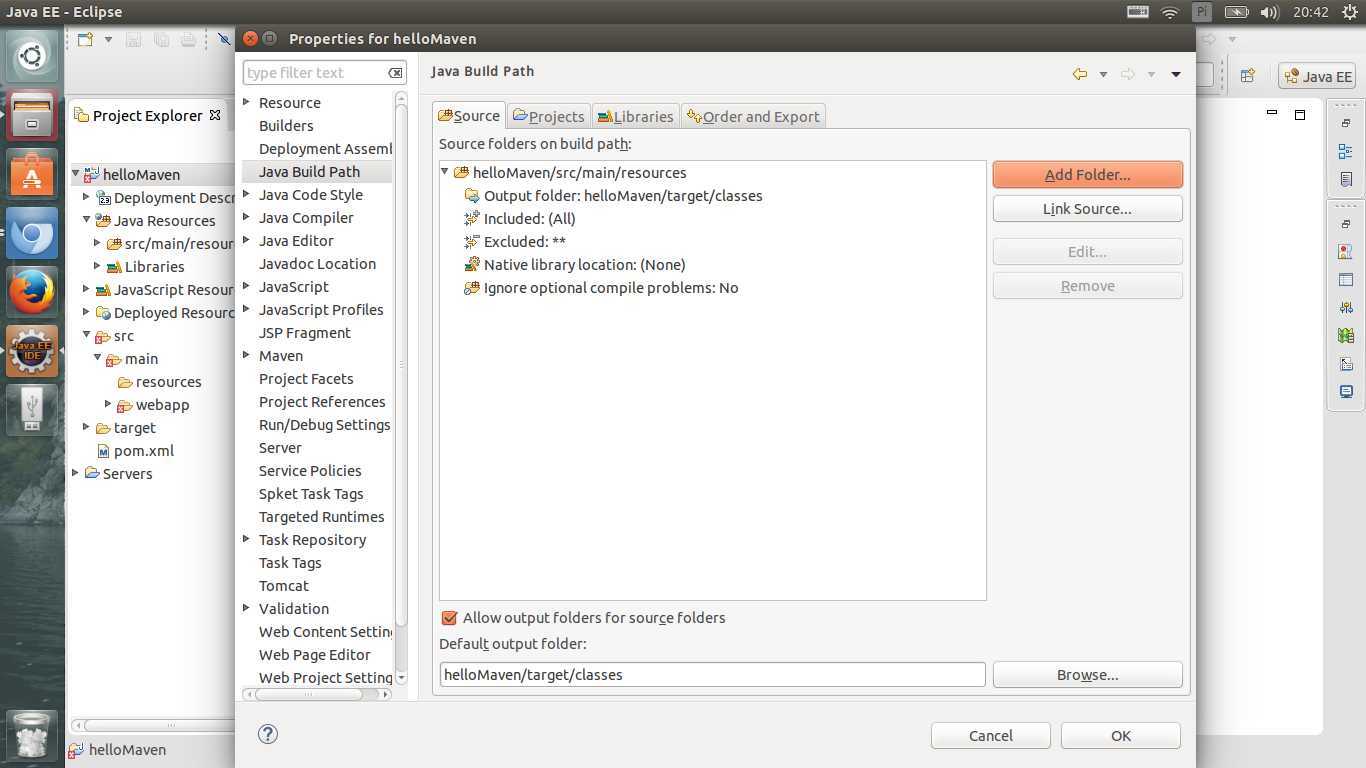Open the dialog help question mark icon

(267, 734)
